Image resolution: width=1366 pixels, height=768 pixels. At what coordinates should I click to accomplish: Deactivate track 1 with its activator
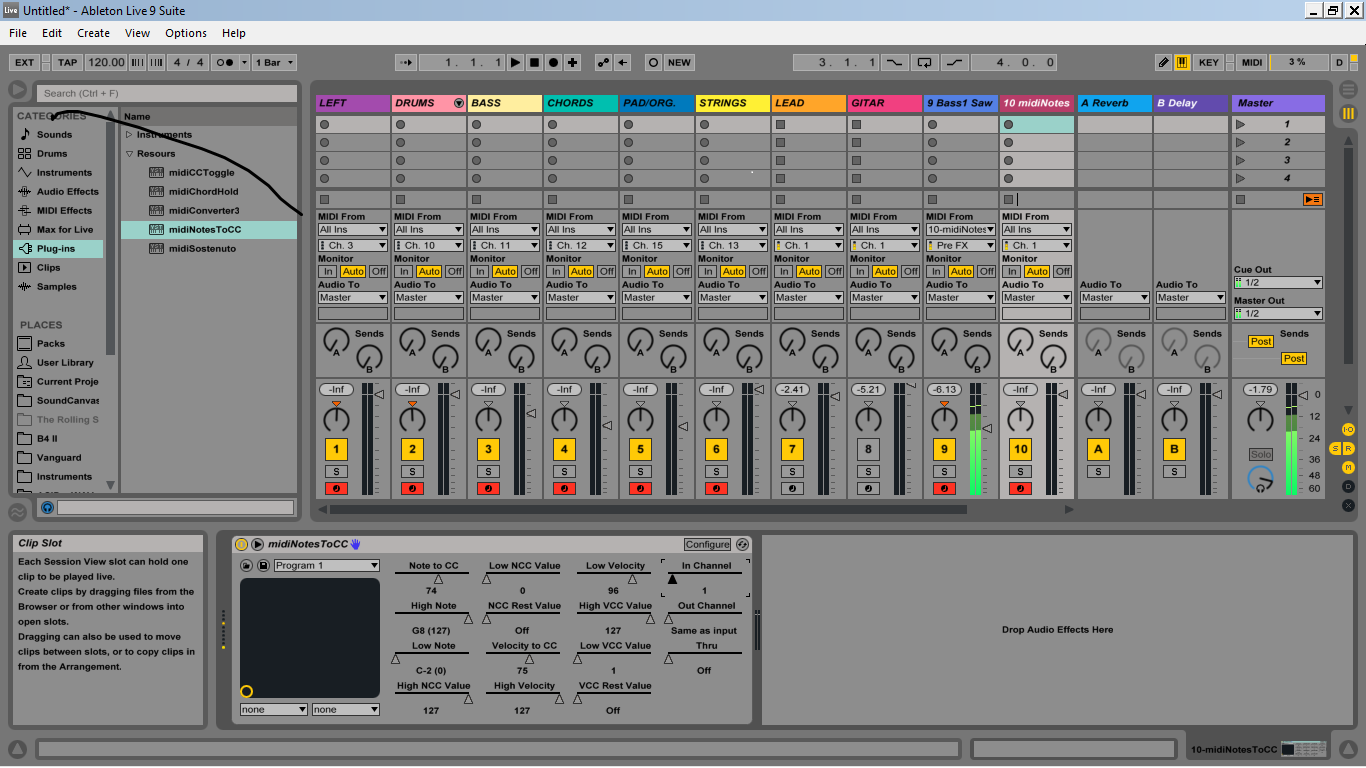pos(336,449)
